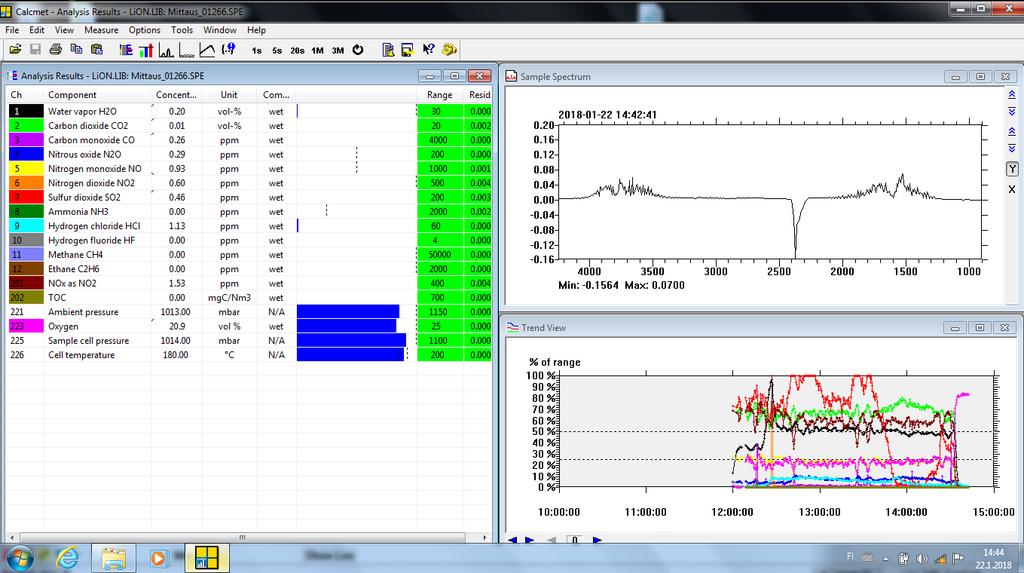Click the Component column header
The image size is (1024, 573).
[x=97, y=95]
